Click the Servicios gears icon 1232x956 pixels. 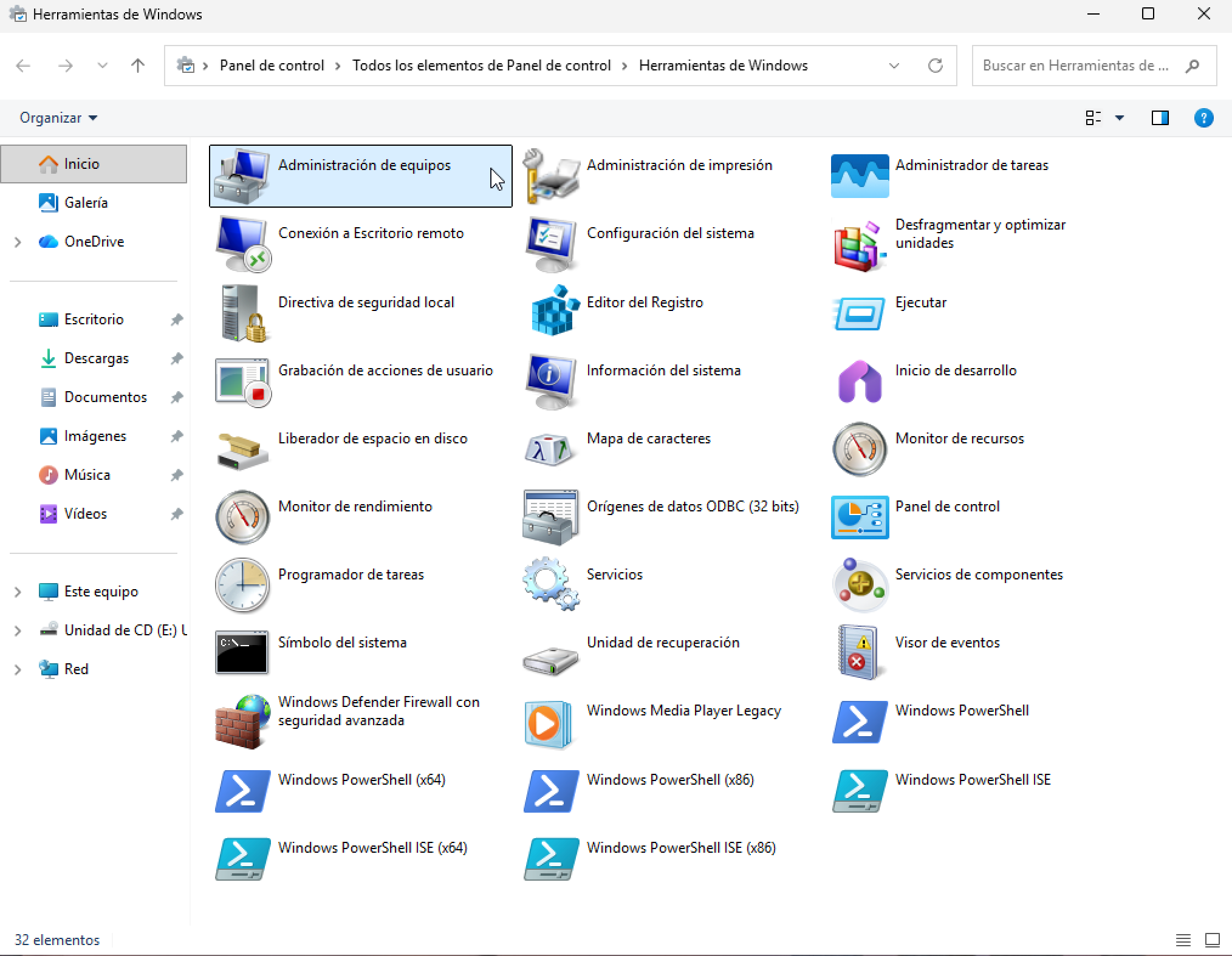point(550,584)
